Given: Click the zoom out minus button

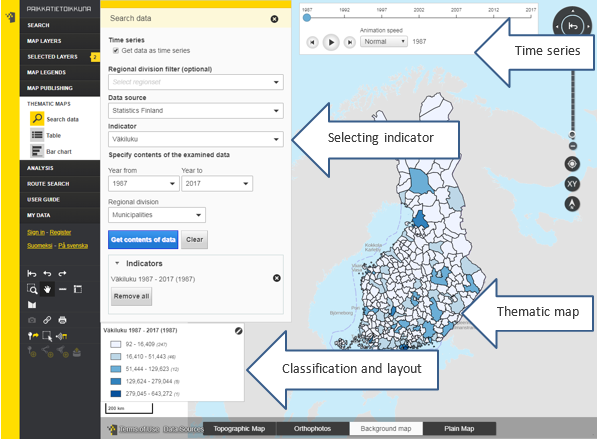Looking at the screenshot, I should (572, 146).
